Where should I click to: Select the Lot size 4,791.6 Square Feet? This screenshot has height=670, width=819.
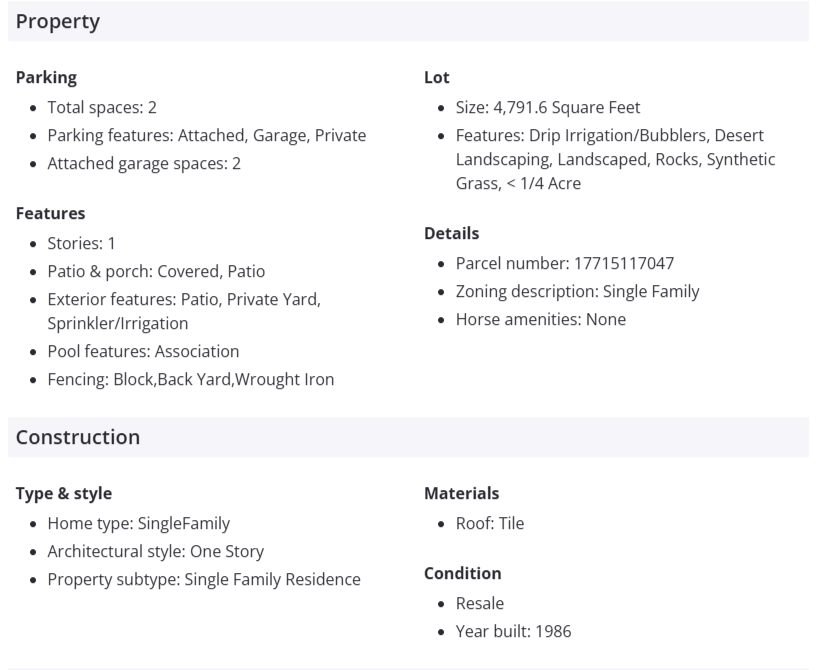[548, 107]
